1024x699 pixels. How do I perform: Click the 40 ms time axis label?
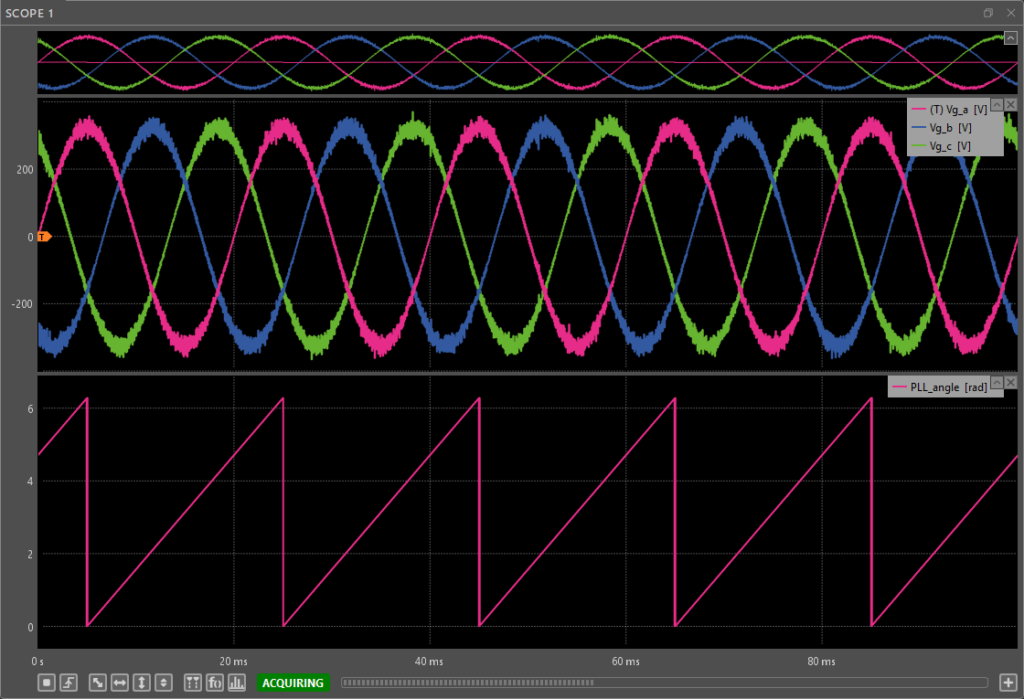(x=429, y=661)
